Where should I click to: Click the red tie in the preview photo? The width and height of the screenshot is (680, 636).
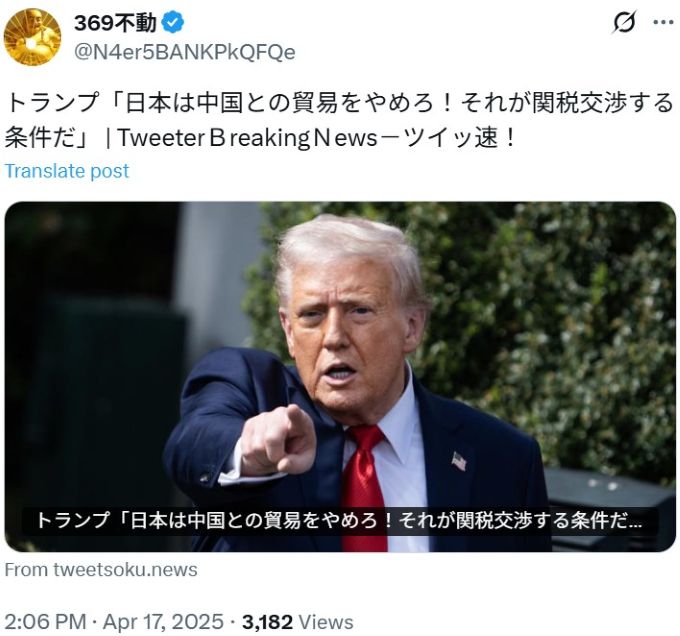click(363, 488)
